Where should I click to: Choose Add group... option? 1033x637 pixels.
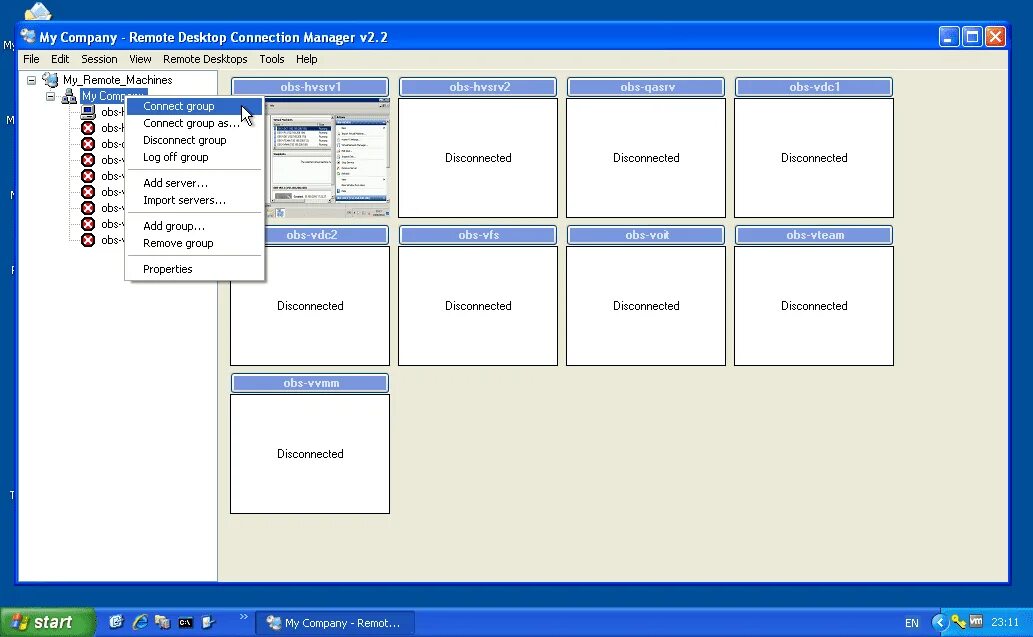tap(194, 226)
